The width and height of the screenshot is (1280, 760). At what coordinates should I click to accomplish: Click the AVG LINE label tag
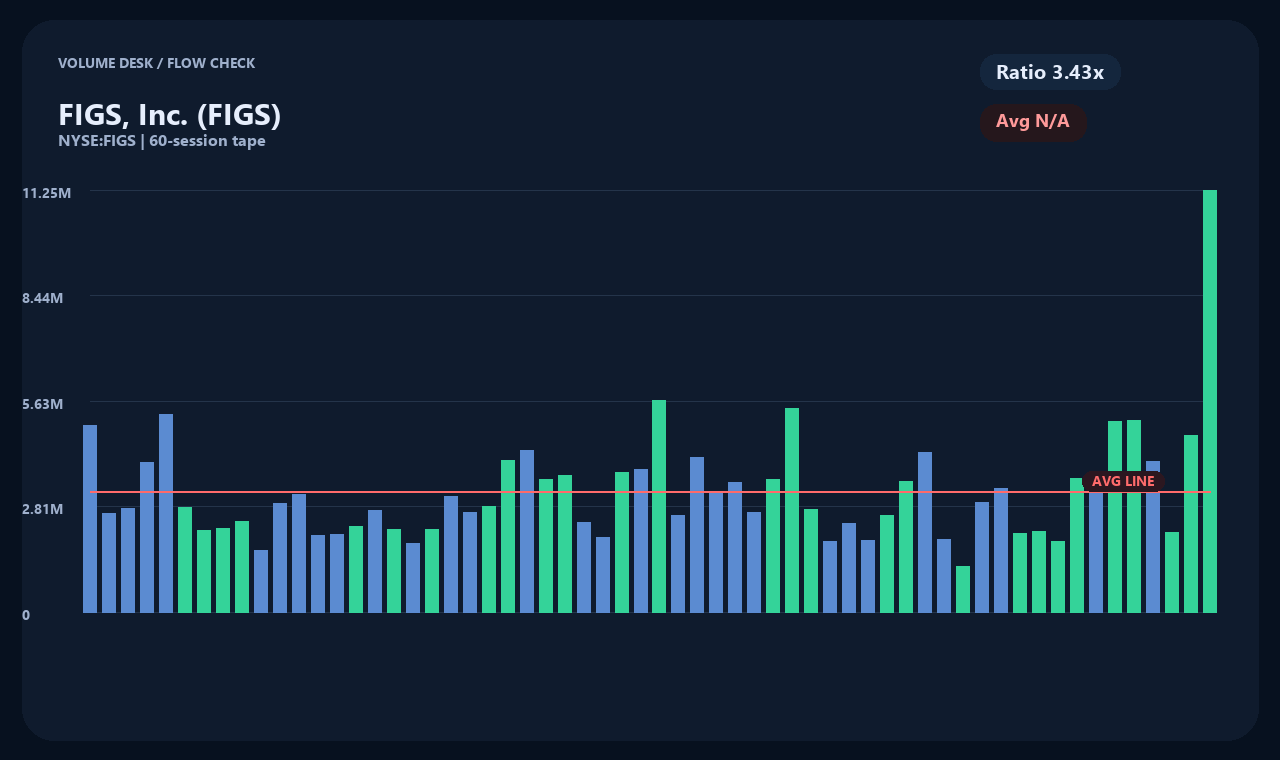tap(1123, 481)
